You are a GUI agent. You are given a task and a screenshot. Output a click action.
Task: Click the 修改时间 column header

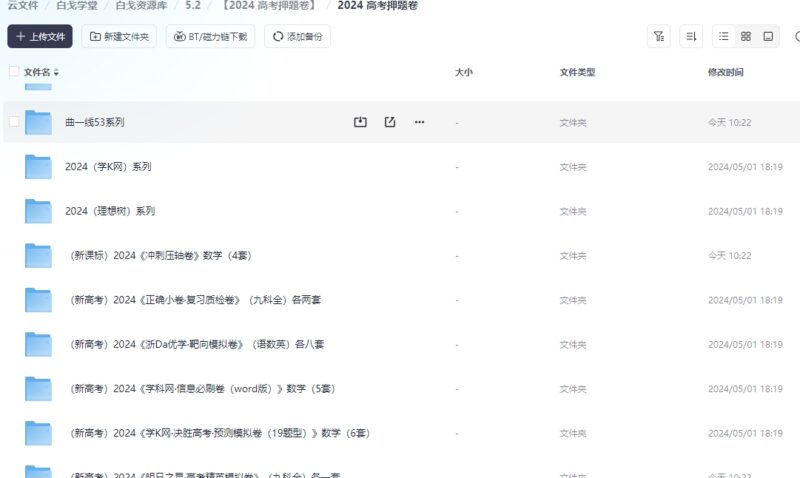pyautogui.click(x=726, y=72)
